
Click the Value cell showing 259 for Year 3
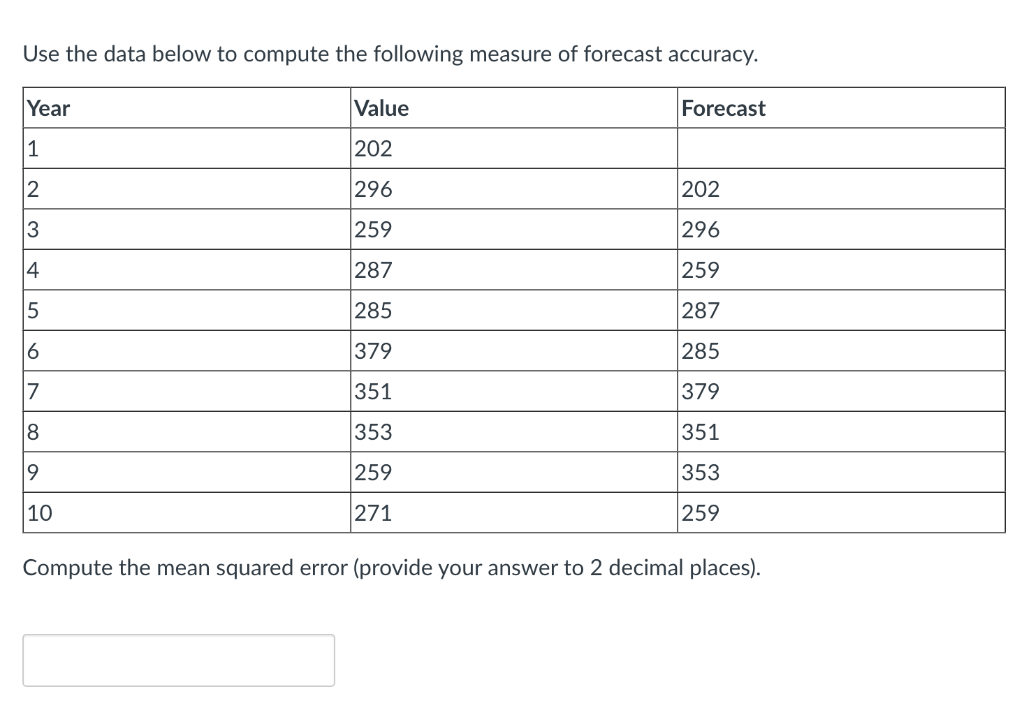[x=371, y=229]
